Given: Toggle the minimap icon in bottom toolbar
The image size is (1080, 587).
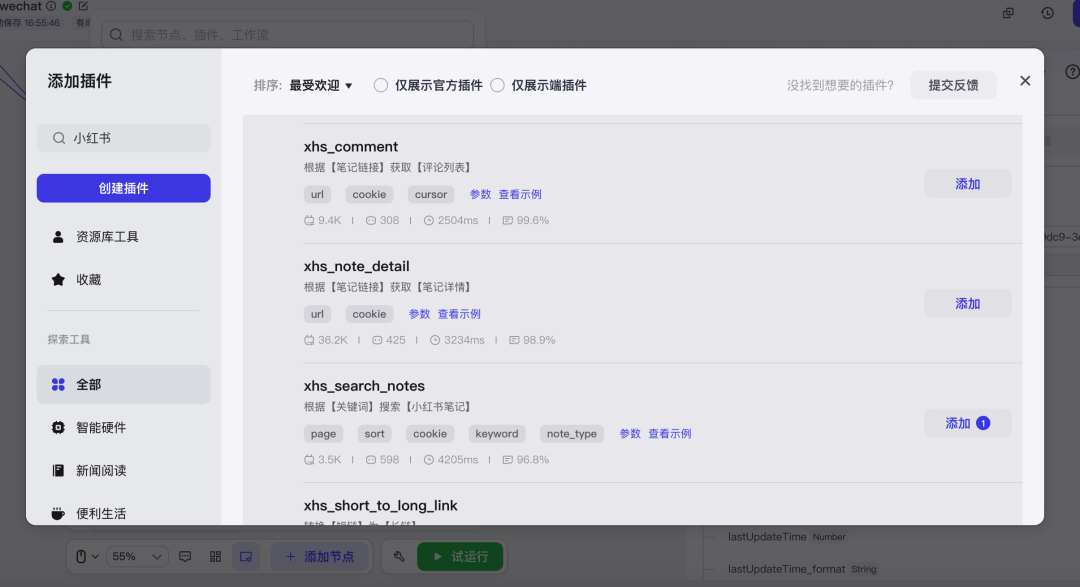Looking at the screenshot, I should (245, 556).
